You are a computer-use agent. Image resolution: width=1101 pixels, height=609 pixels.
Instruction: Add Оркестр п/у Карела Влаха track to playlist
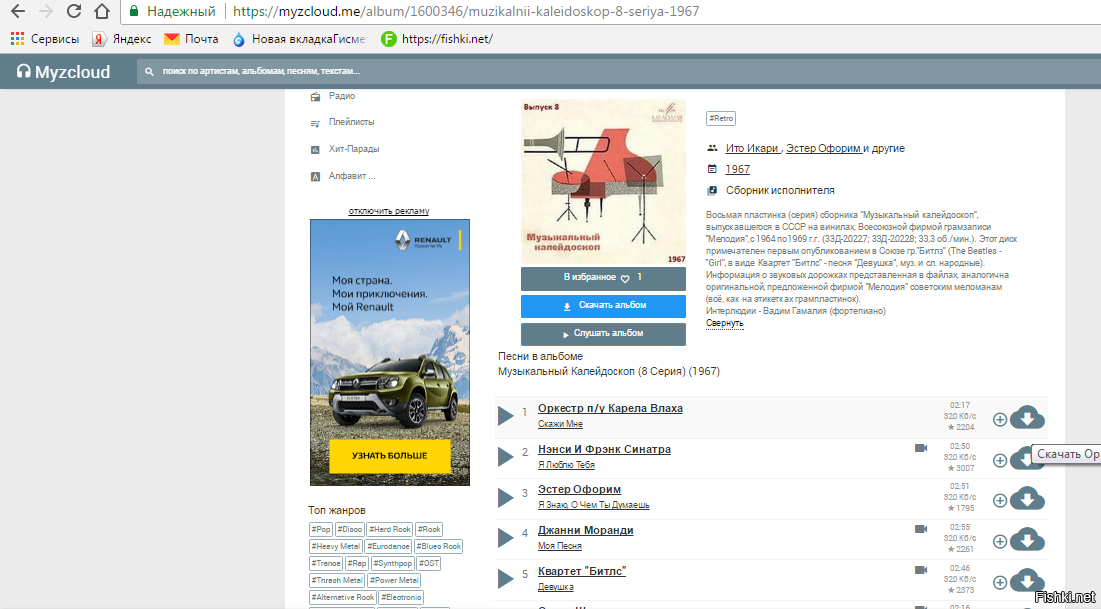1000,419
